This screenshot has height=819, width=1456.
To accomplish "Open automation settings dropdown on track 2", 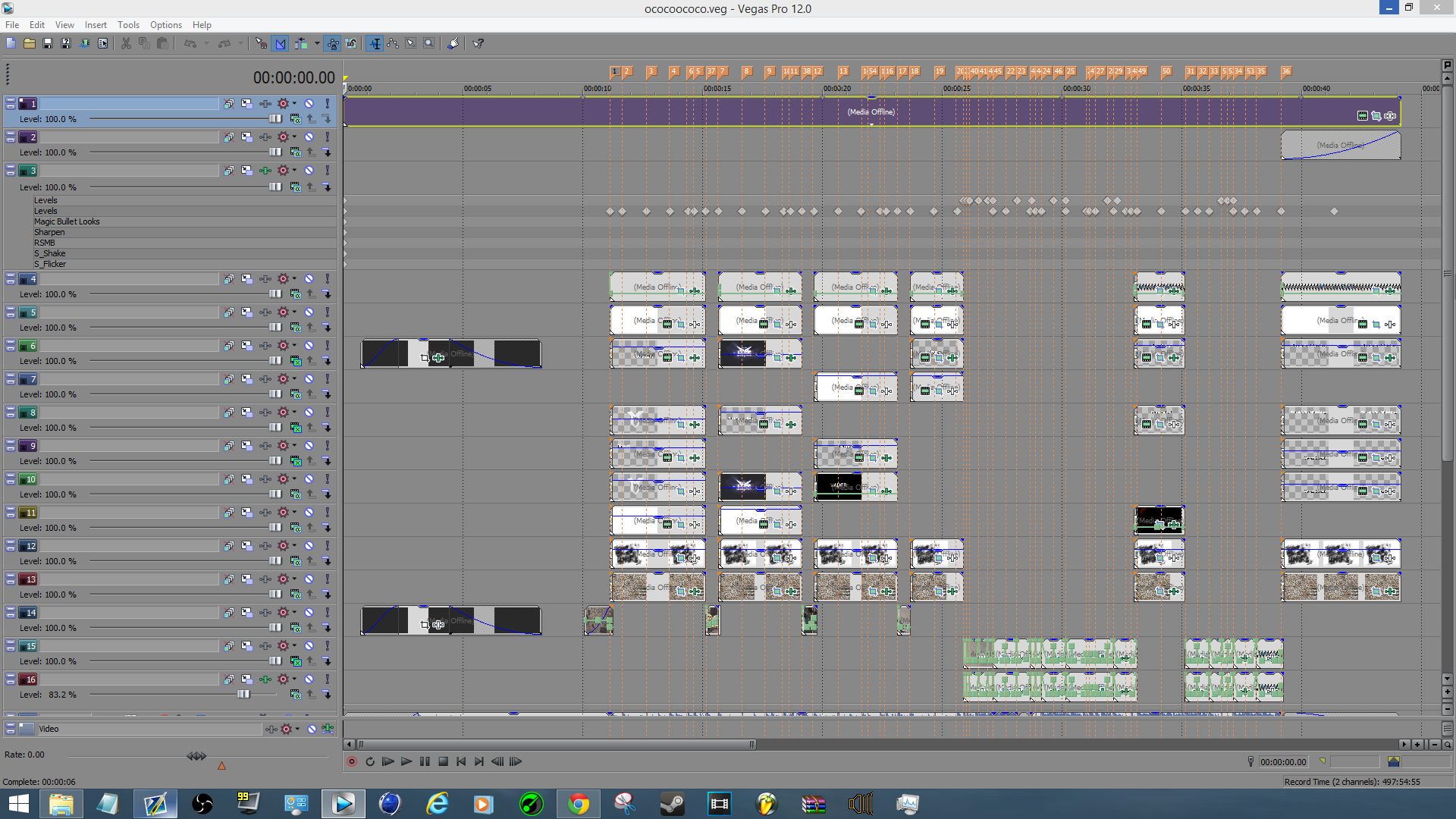I will coord(294,137).
